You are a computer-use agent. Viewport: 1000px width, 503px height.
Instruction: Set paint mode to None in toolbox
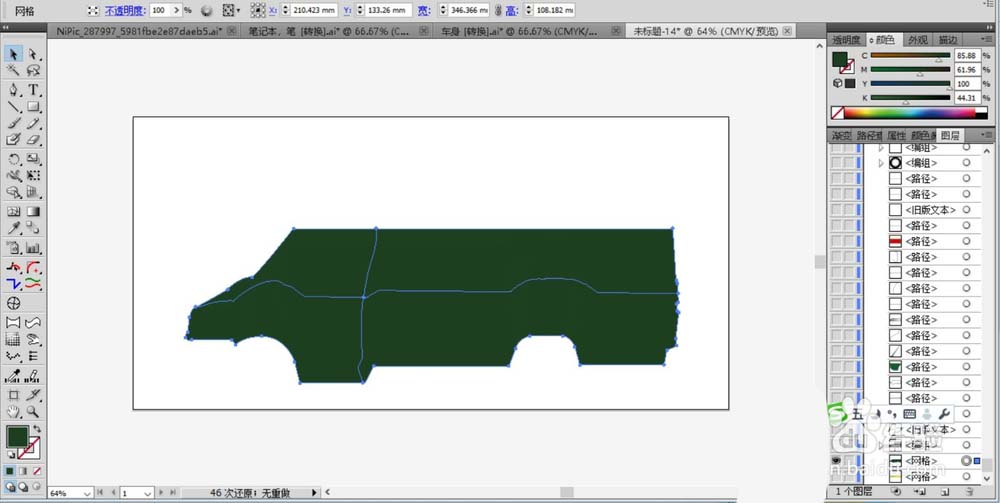coord(37,471)
